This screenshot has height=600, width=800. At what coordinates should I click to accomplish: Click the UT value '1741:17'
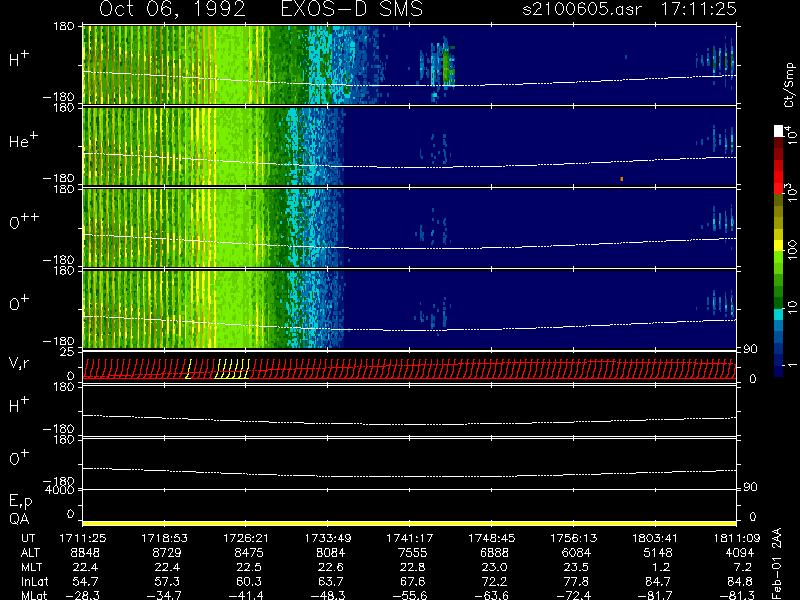pyautogui.click(x=409, y=538)
